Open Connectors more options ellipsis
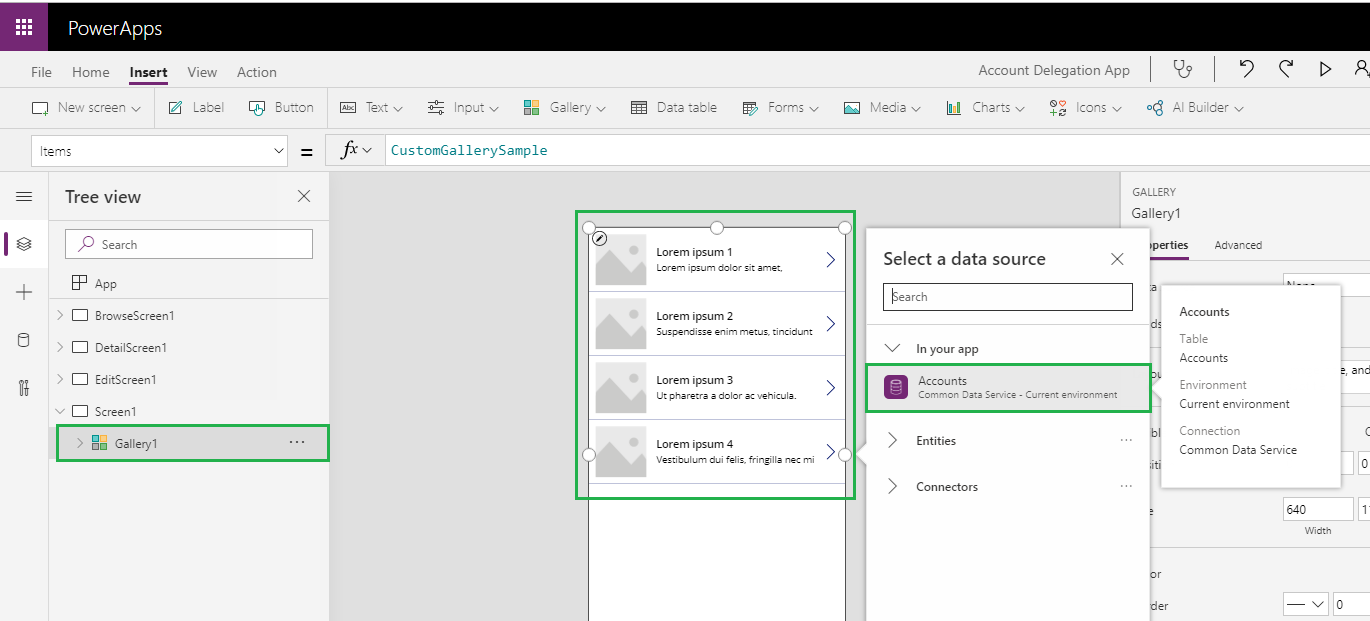1370x621 pixels. click(x=1126, y=486)
